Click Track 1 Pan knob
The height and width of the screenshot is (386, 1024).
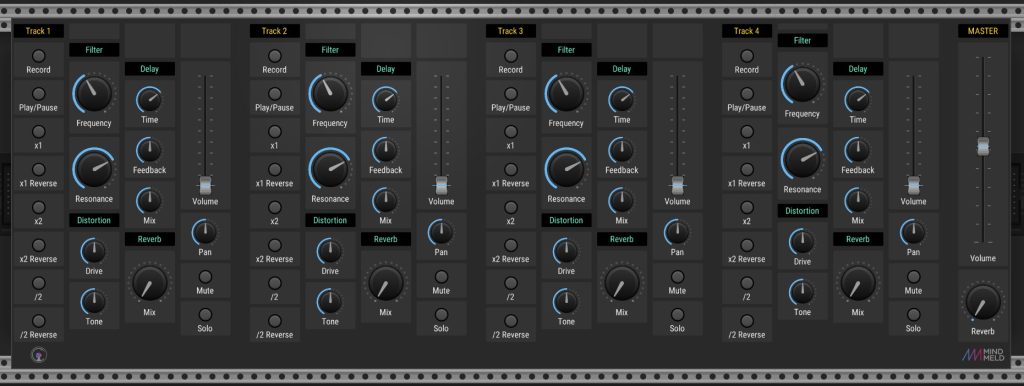(205, 233)
